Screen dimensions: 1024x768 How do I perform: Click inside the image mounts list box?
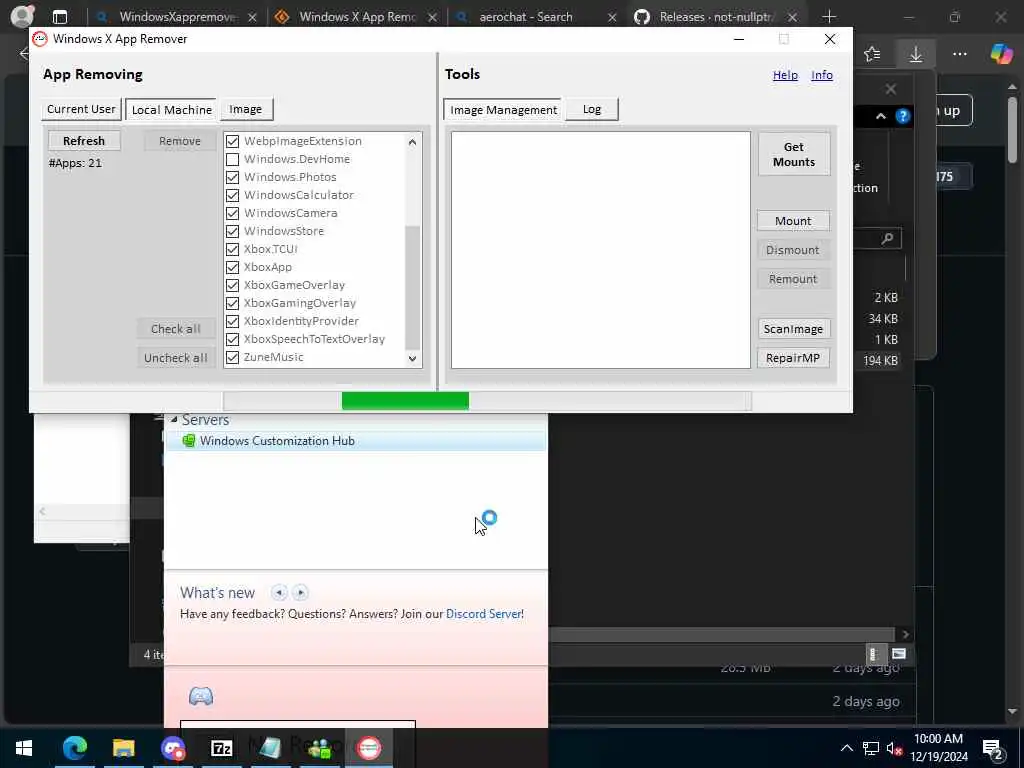(x=601, y=250)
